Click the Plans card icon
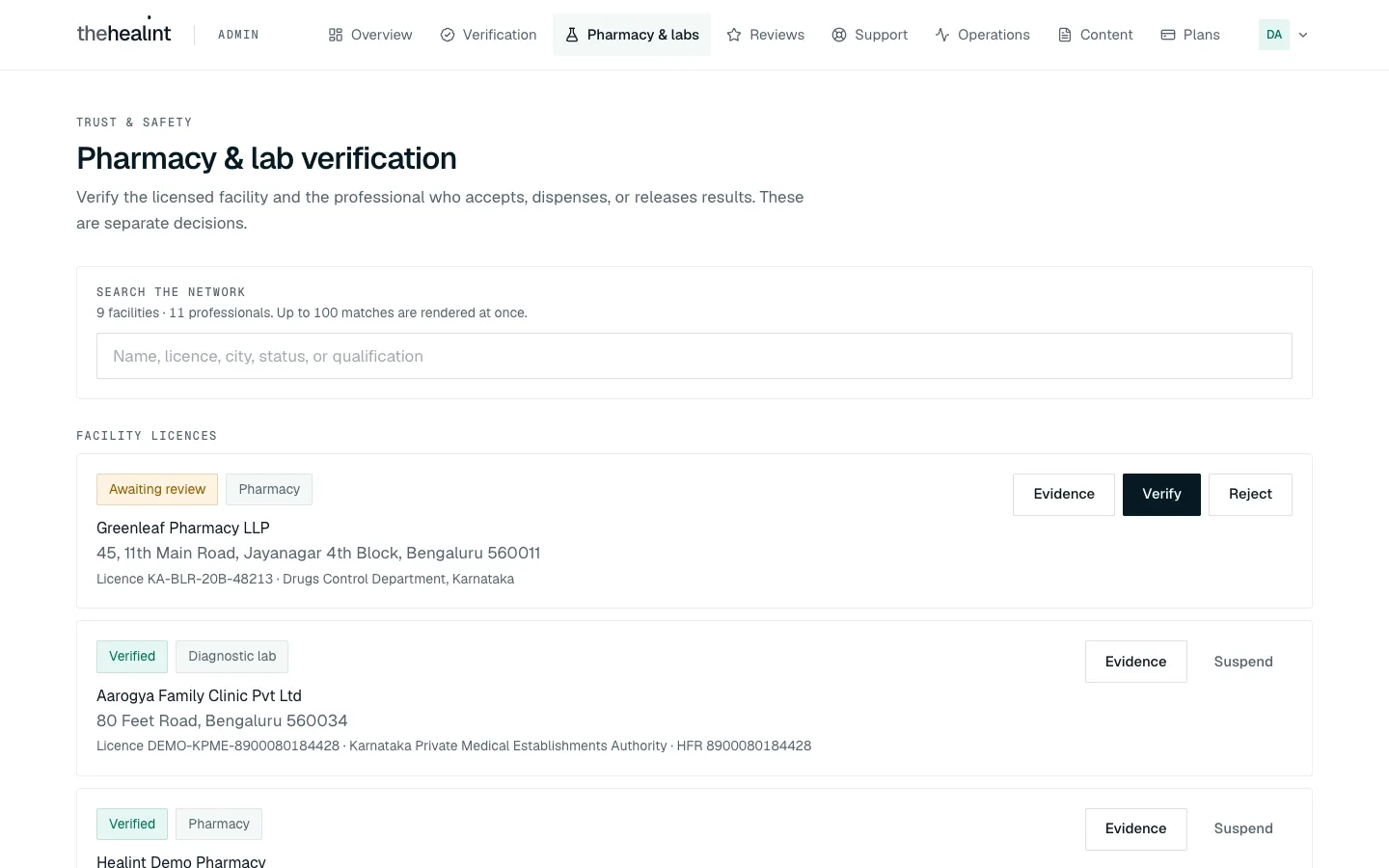The image size is (1389, 868). 1168,35
